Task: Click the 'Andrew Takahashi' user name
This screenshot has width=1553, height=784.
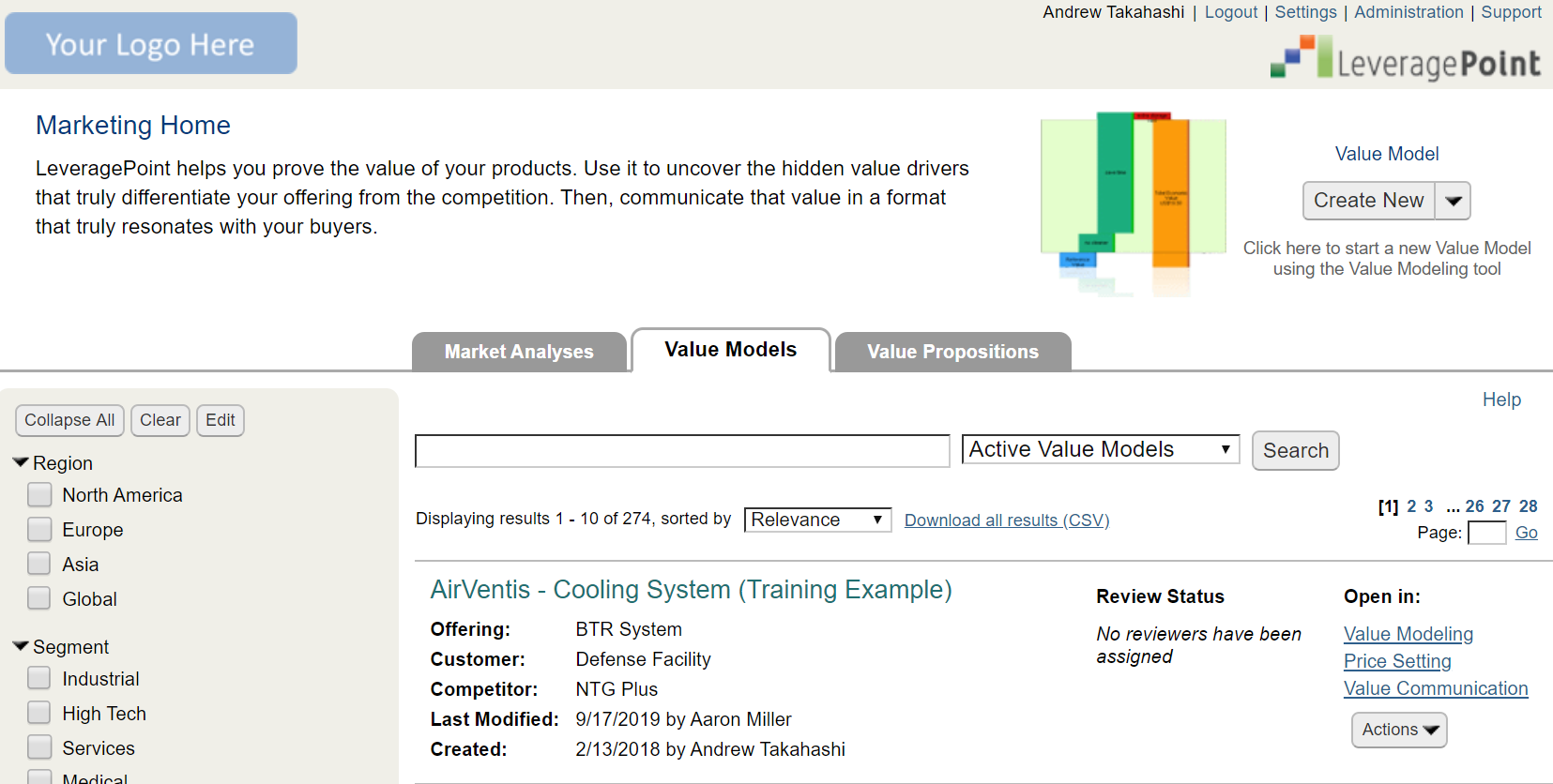Action: click(x=1114, y=12)
